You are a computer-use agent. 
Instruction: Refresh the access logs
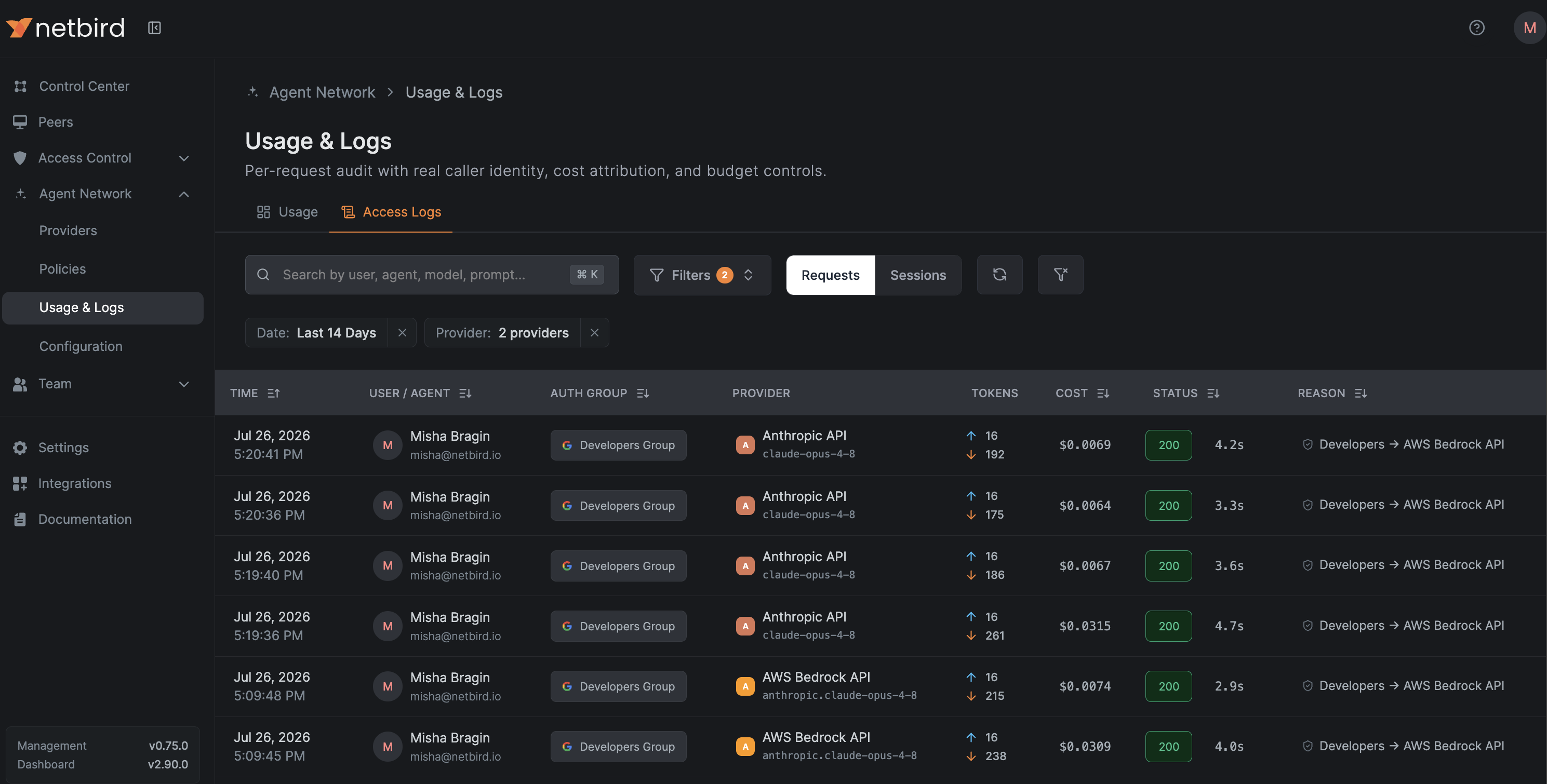[x=999, y=274]
